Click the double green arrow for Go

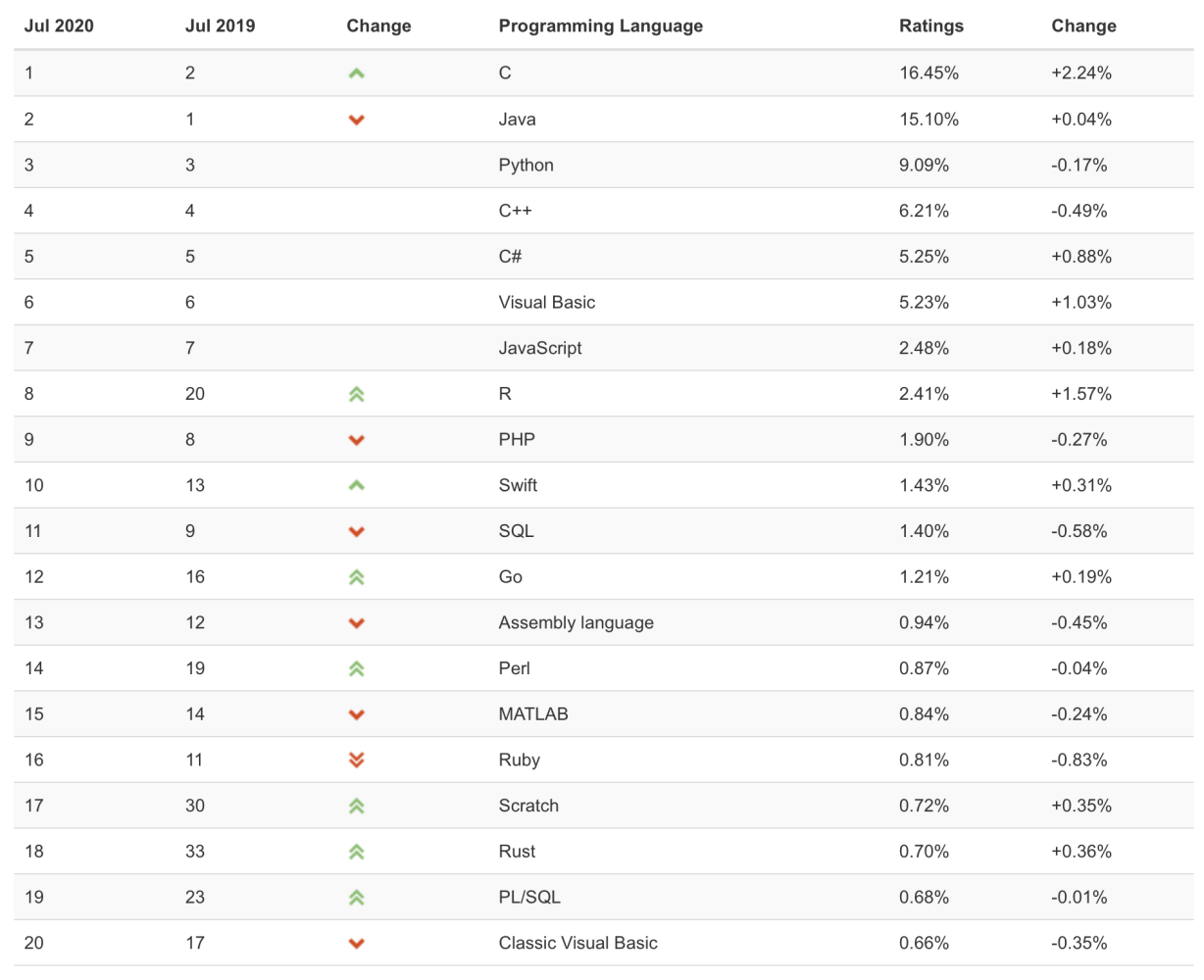click(357, 577)
